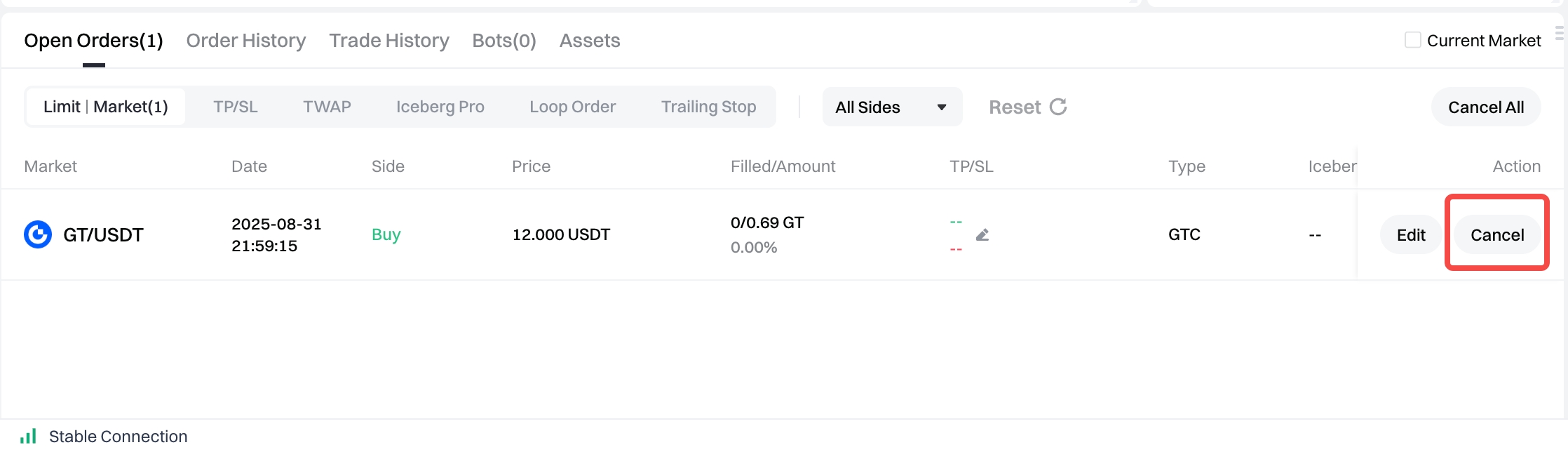
Task: Select the Open Orders(1) tab
Action: tap(93, 41)
